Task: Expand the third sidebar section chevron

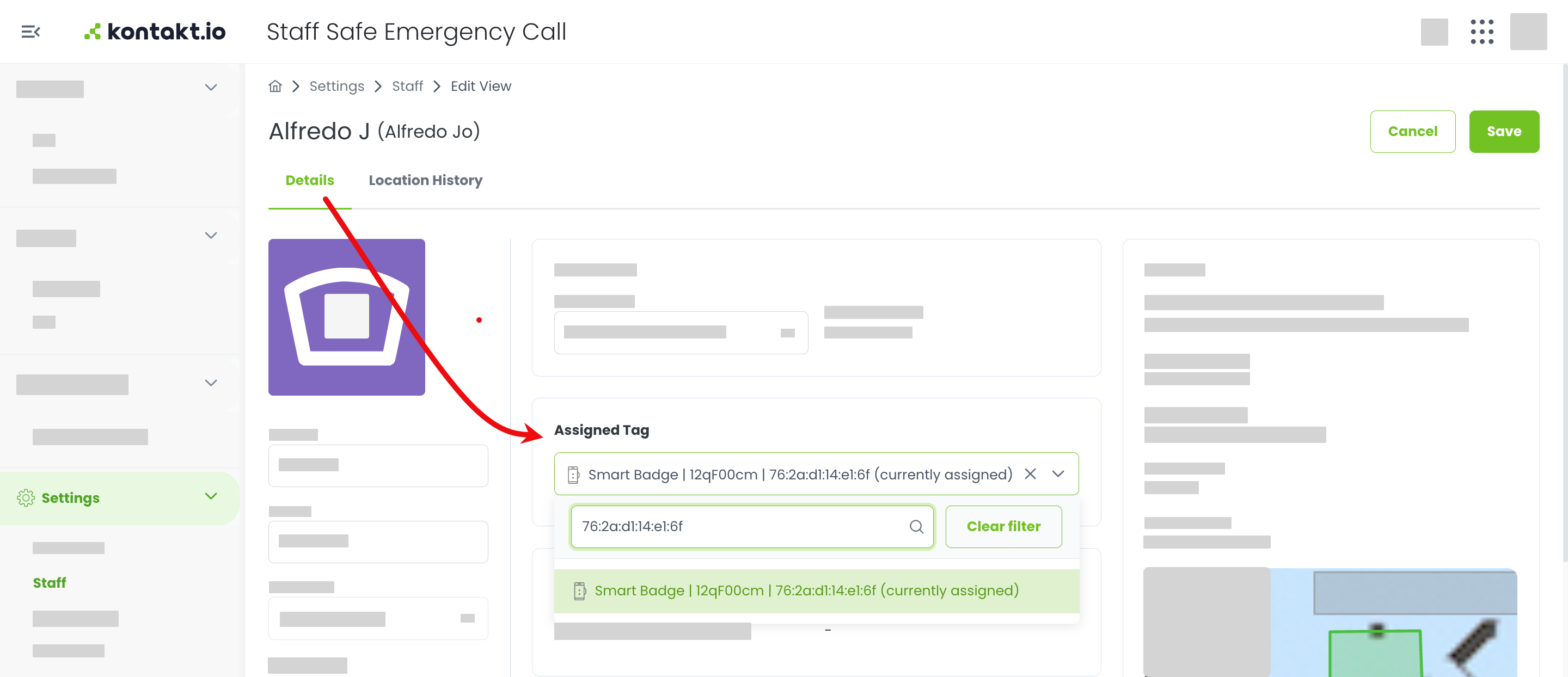Action: (211, 383)
